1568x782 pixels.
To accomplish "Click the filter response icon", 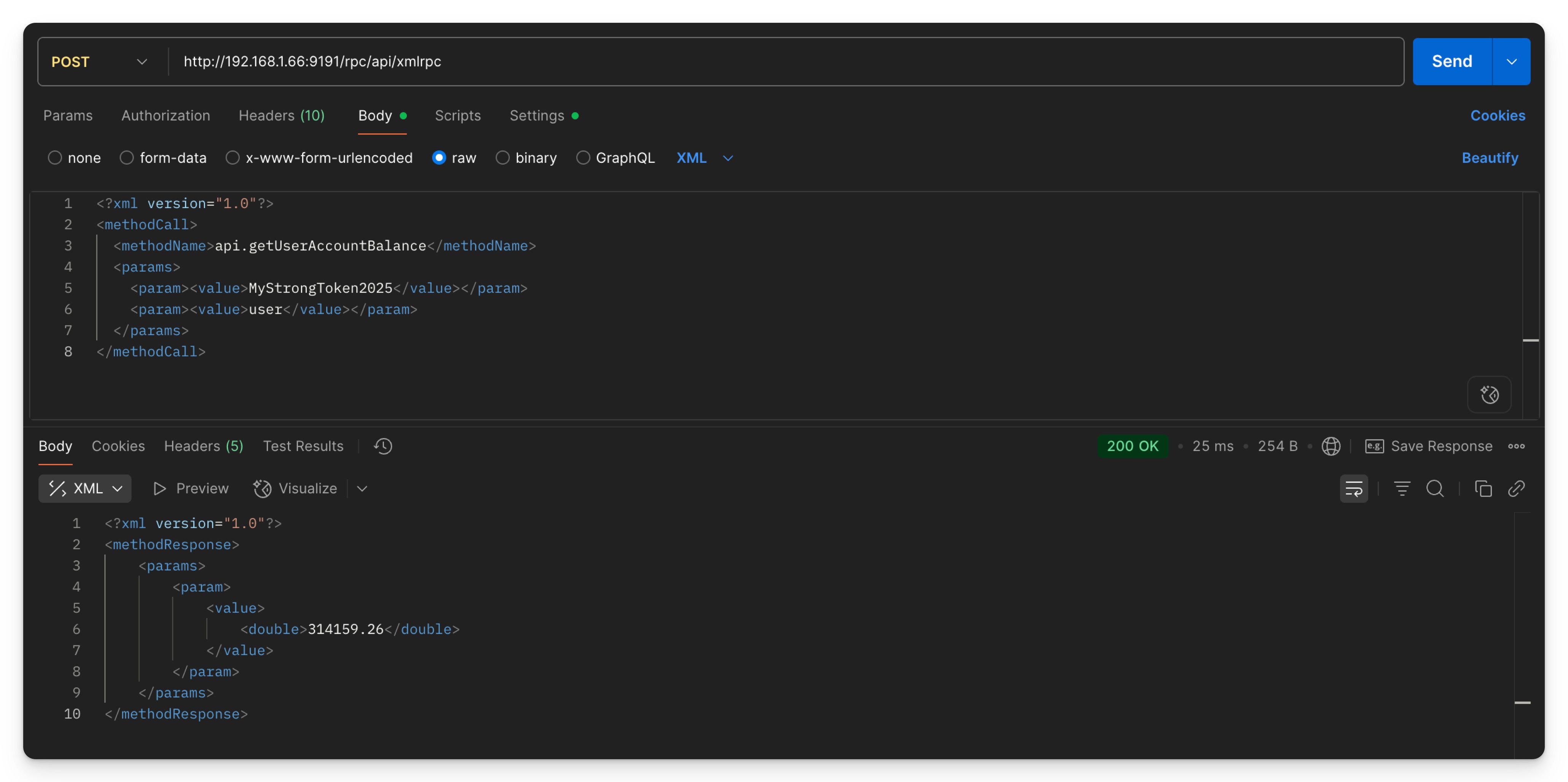I will [x=1402, y=489].
